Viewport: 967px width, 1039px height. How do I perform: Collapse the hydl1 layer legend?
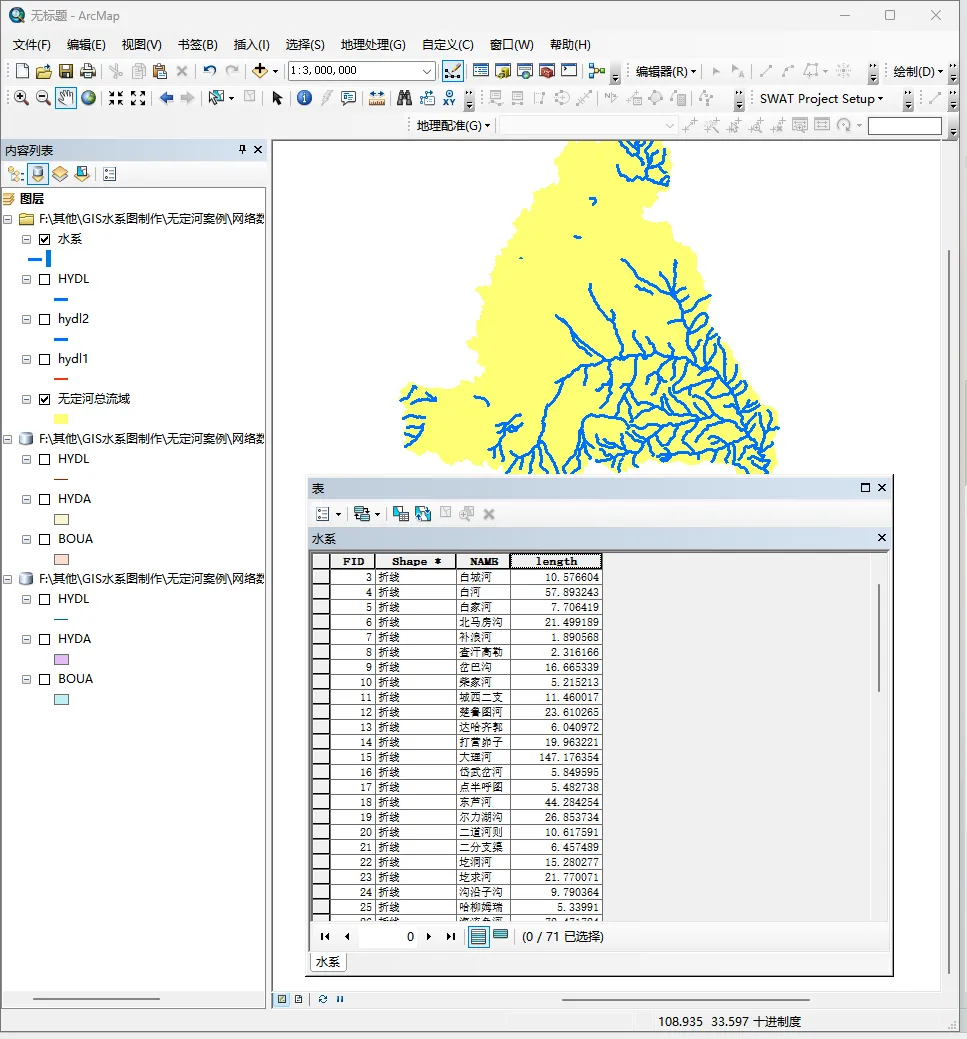click(x=27, y=359)
